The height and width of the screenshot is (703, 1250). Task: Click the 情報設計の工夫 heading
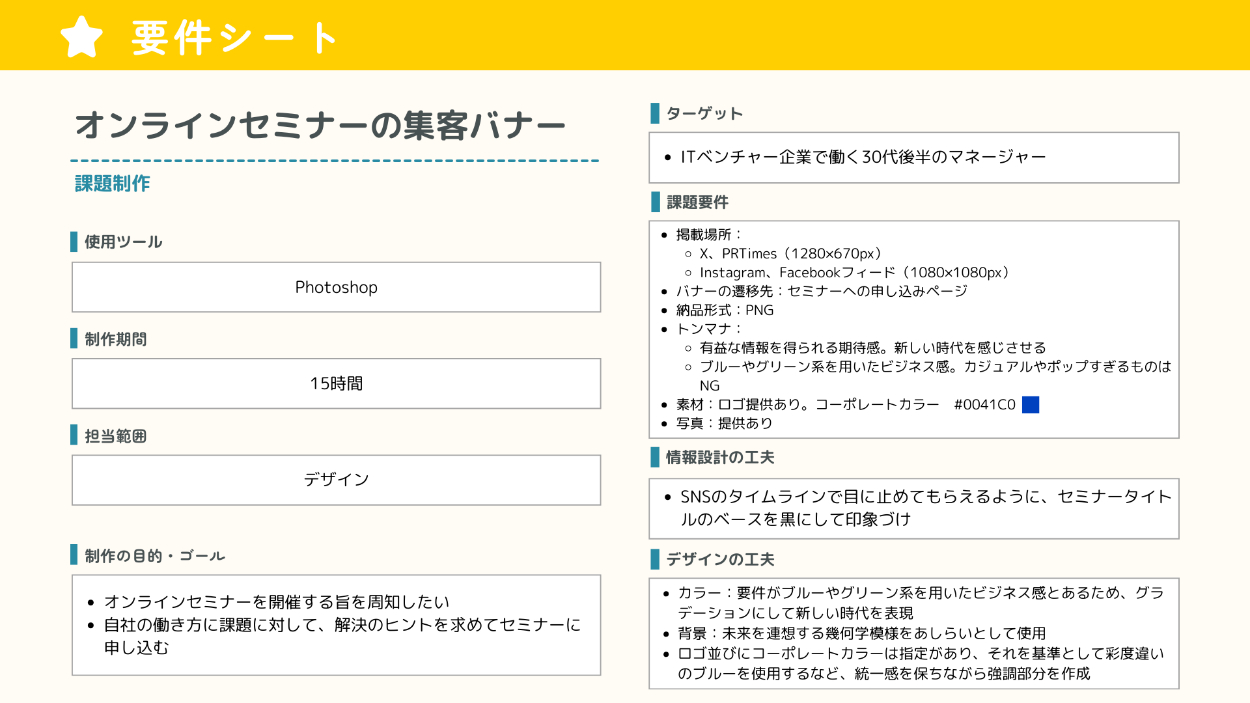(x=720, y=458)
